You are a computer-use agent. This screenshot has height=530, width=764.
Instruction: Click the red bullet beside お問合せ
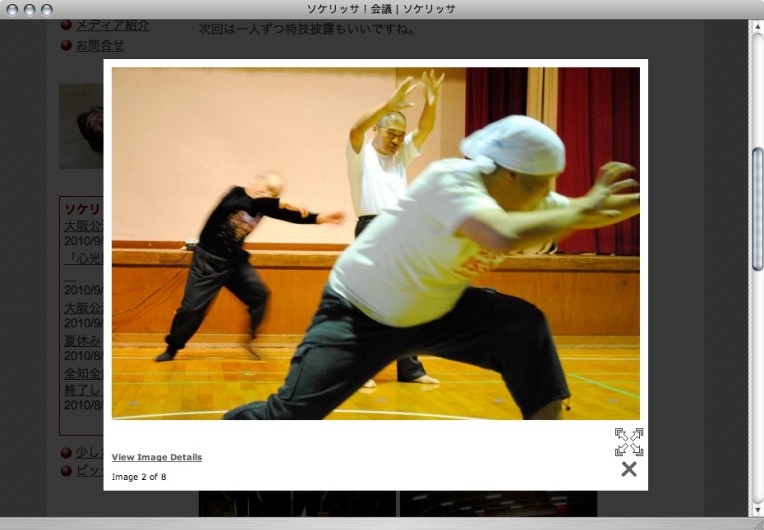pyautogui.click(x=66, y=45)
